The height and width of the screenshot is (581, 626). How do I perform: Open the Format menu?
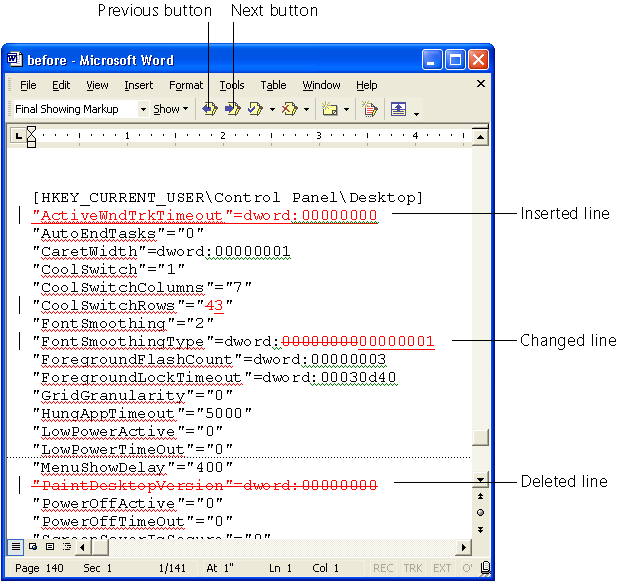point(186,86)
